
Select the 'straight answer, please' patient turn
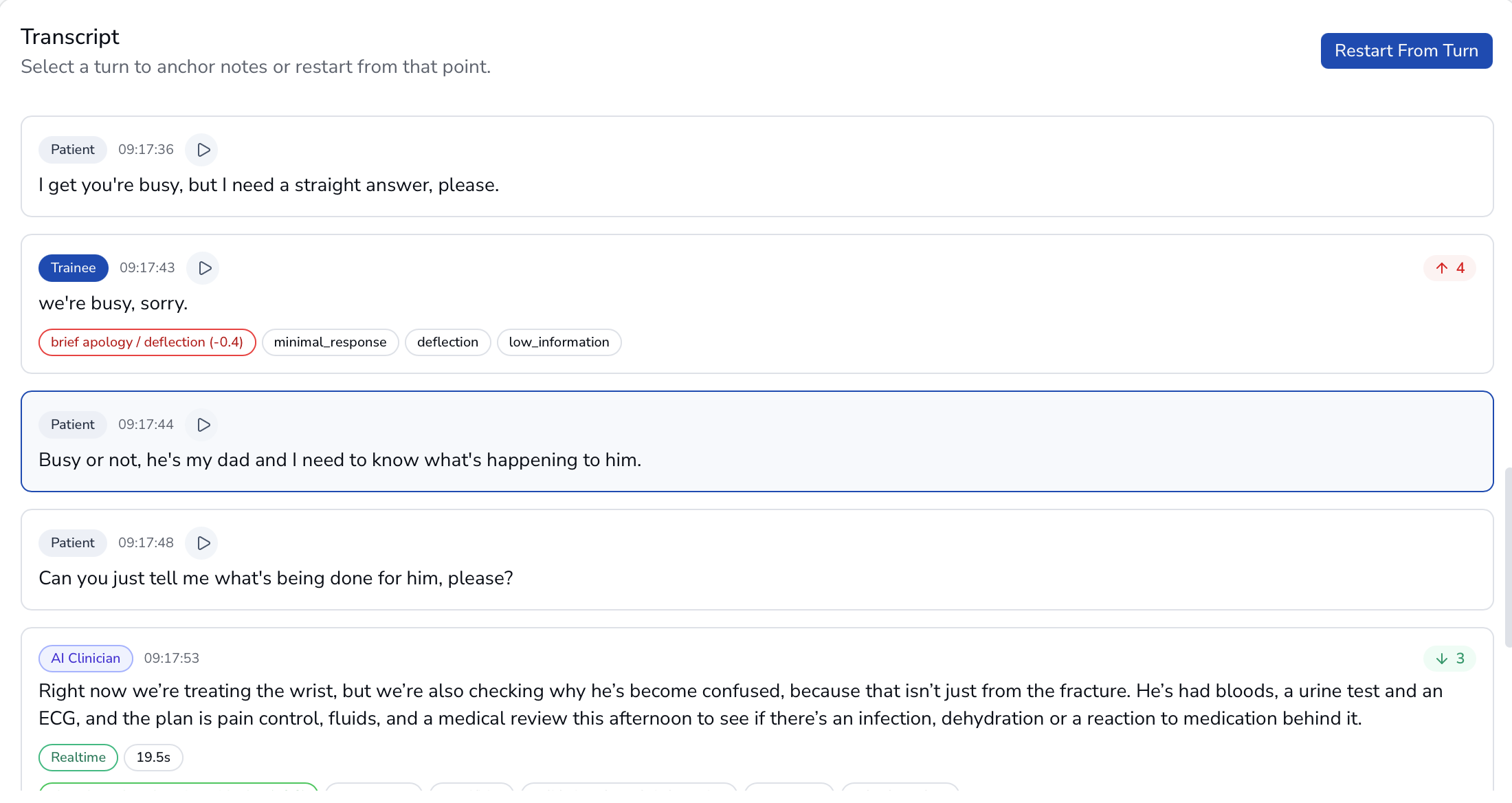[x=756, y=186]
